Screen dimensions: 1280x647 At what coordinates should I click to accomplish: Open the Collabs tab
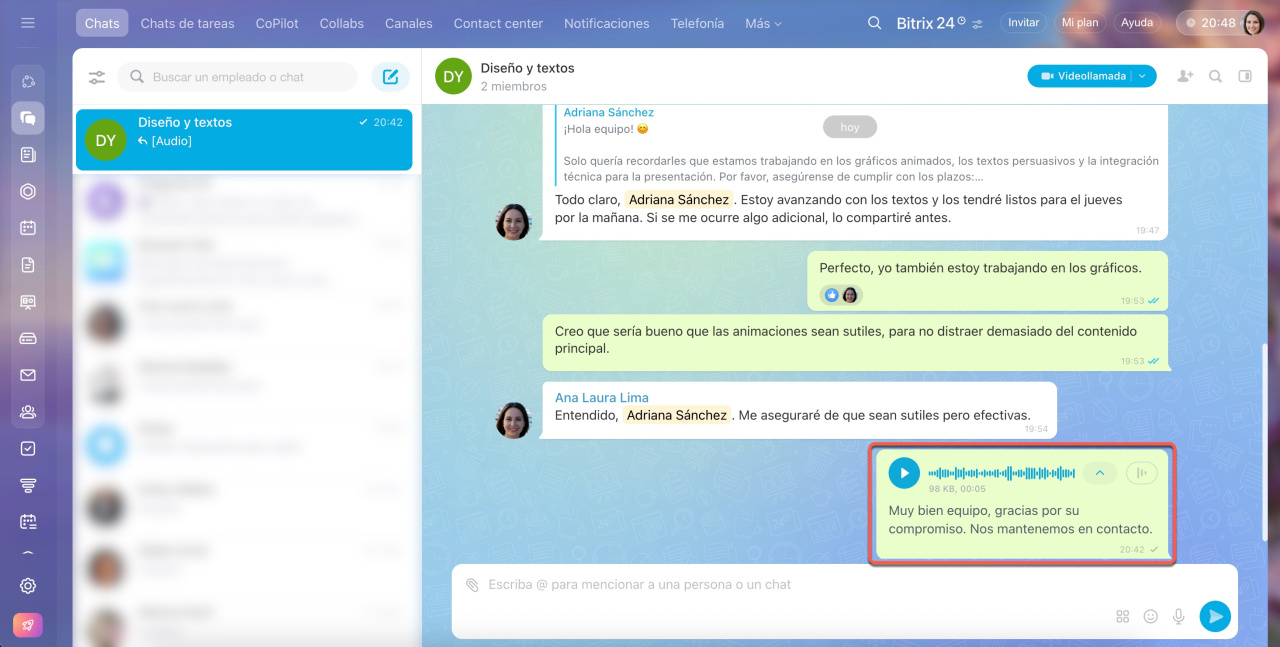pyautogui.click(x=342, y=23)
